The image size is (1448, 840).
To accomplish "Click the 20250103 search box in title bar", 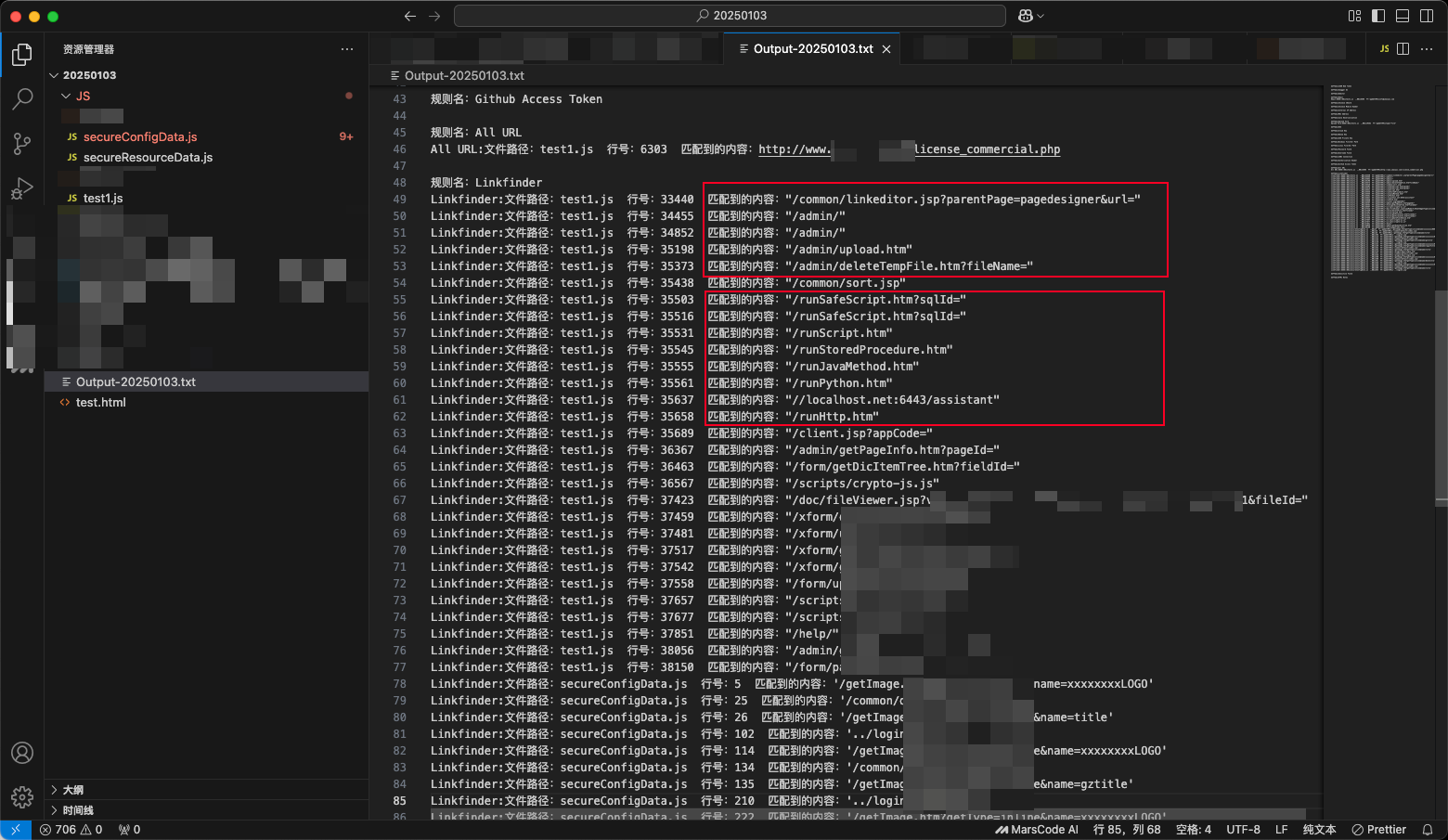I will pyautogui.click(x=730, y=16).
